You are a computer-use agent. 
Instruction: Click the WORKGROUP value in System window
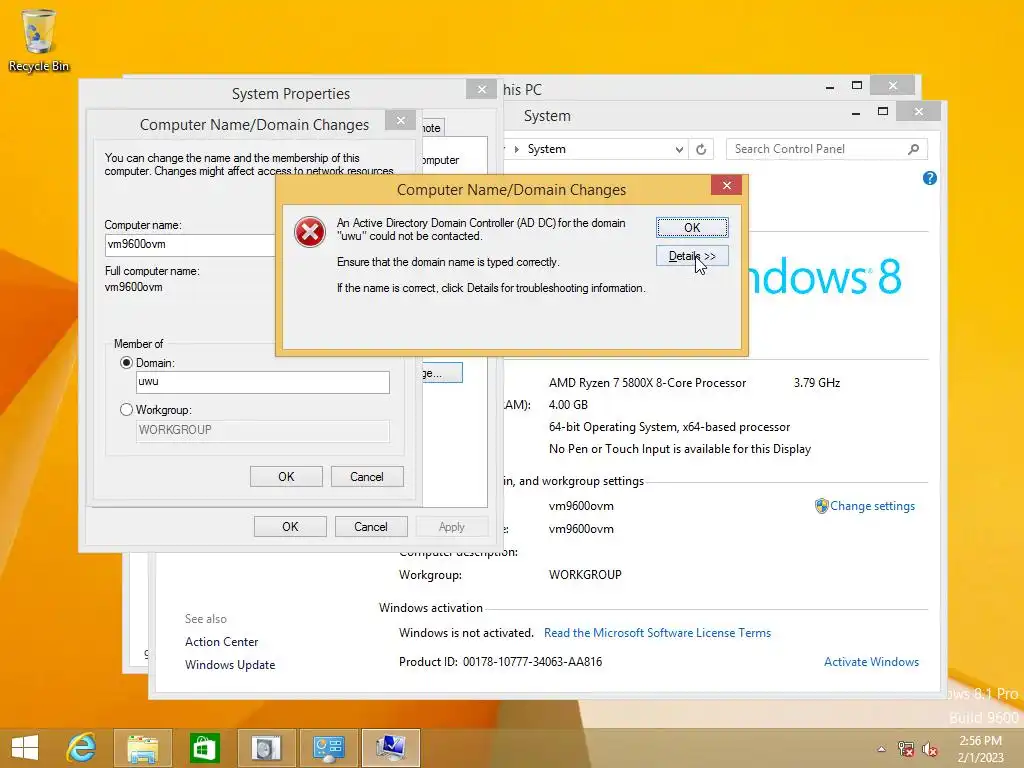(585, 575)
